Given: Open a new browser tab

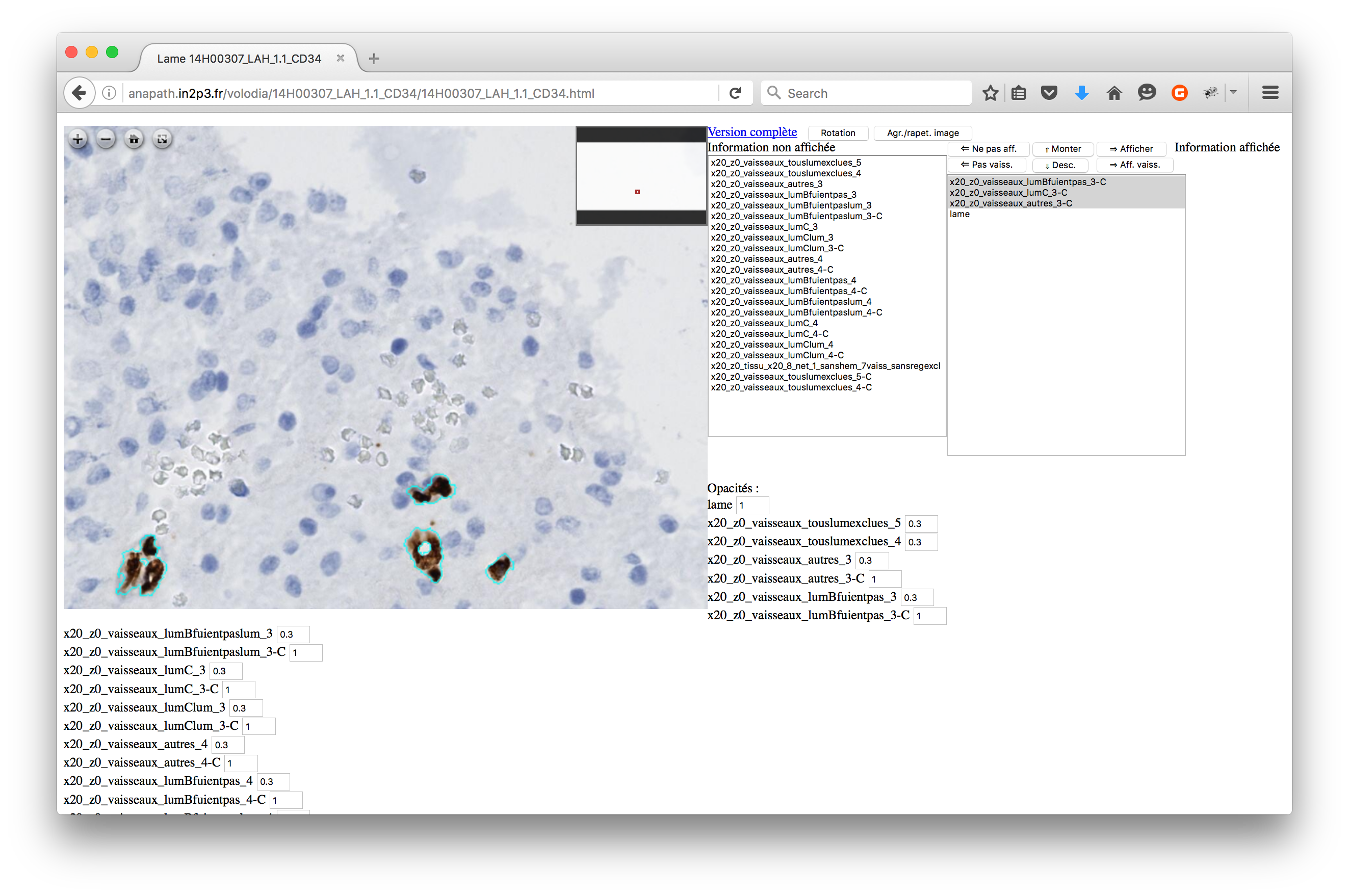Looking at the screenshot, I should coord(374,58).
